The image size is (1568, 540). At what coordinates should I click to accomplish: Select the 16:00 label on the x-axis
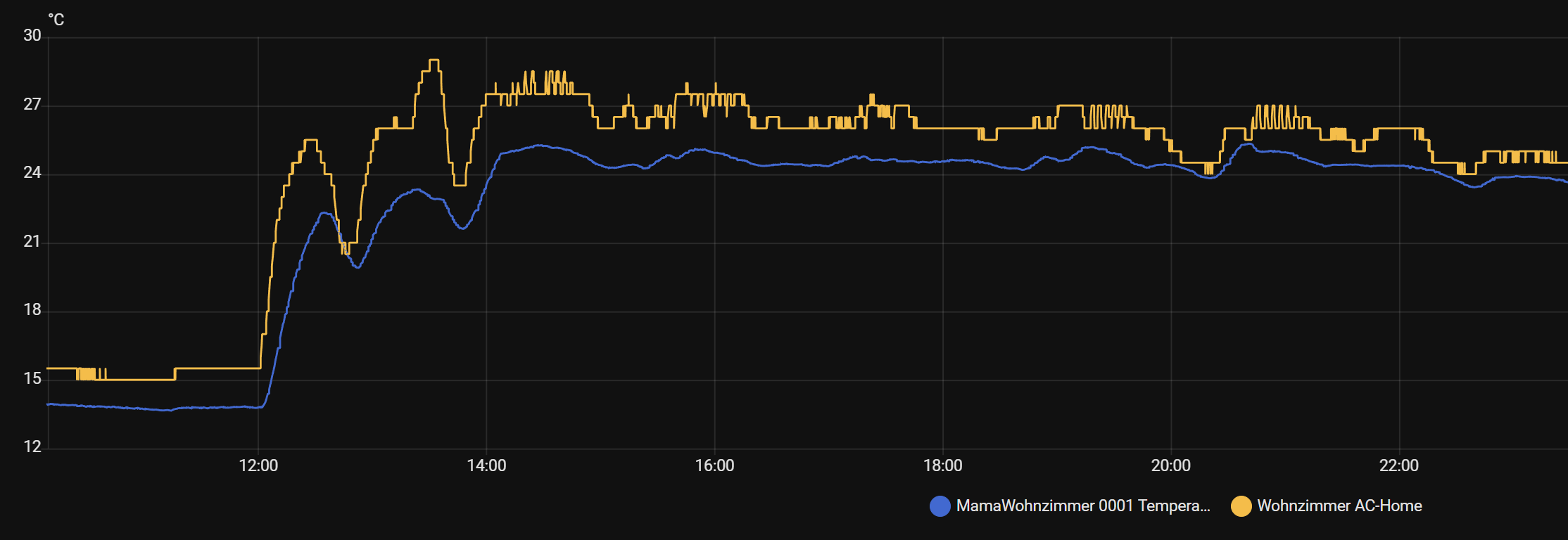coord(714,465)
